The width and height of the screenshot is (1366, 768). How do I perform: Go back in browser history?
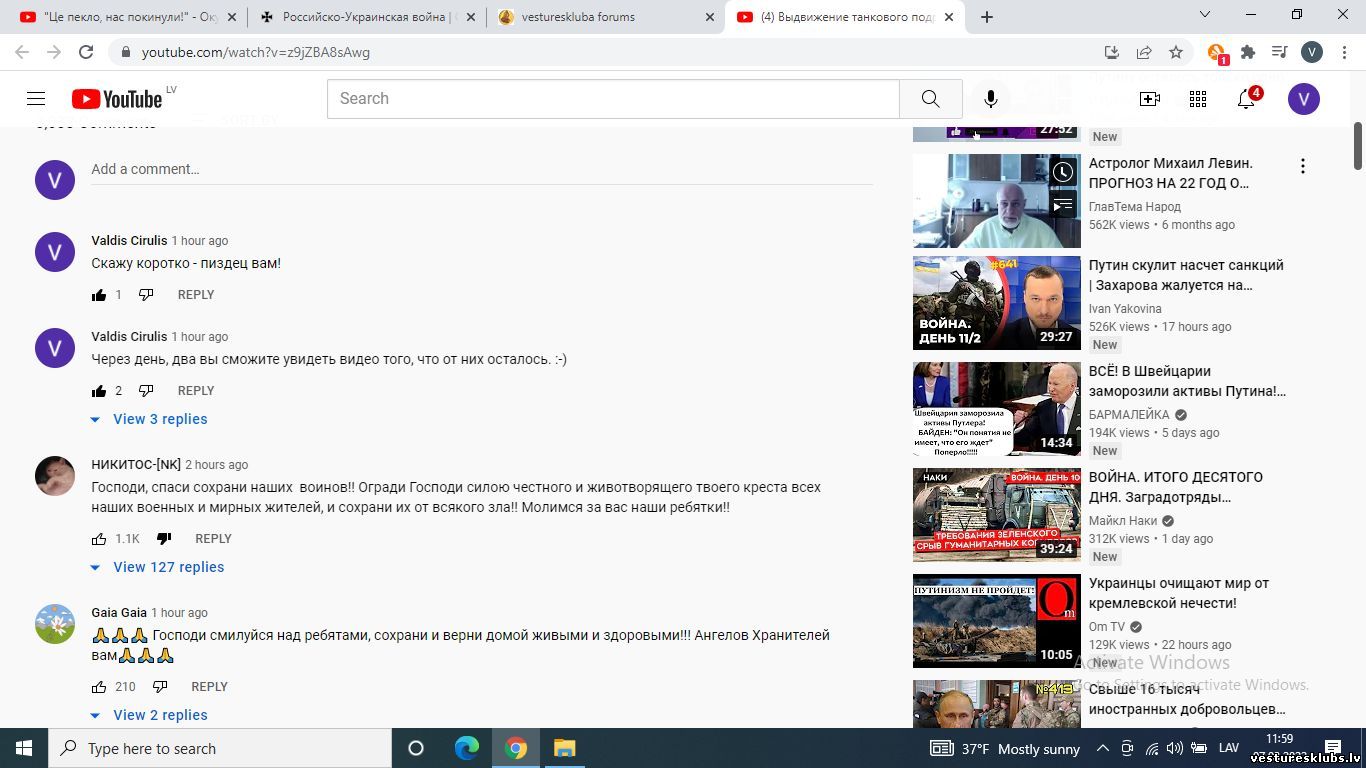pyautogui.click(x=22, y=52)
